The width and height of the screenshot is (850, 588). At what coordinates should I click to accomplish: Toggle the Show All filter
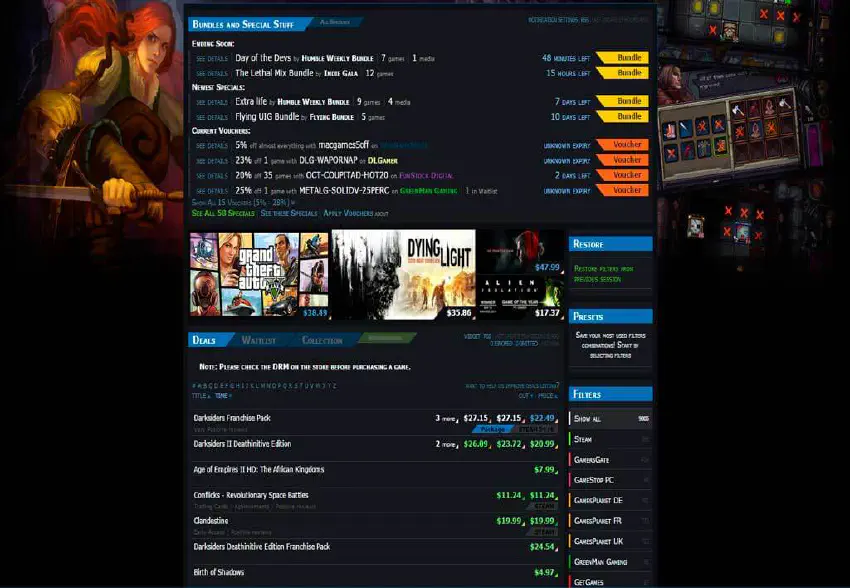coord(610,418)
